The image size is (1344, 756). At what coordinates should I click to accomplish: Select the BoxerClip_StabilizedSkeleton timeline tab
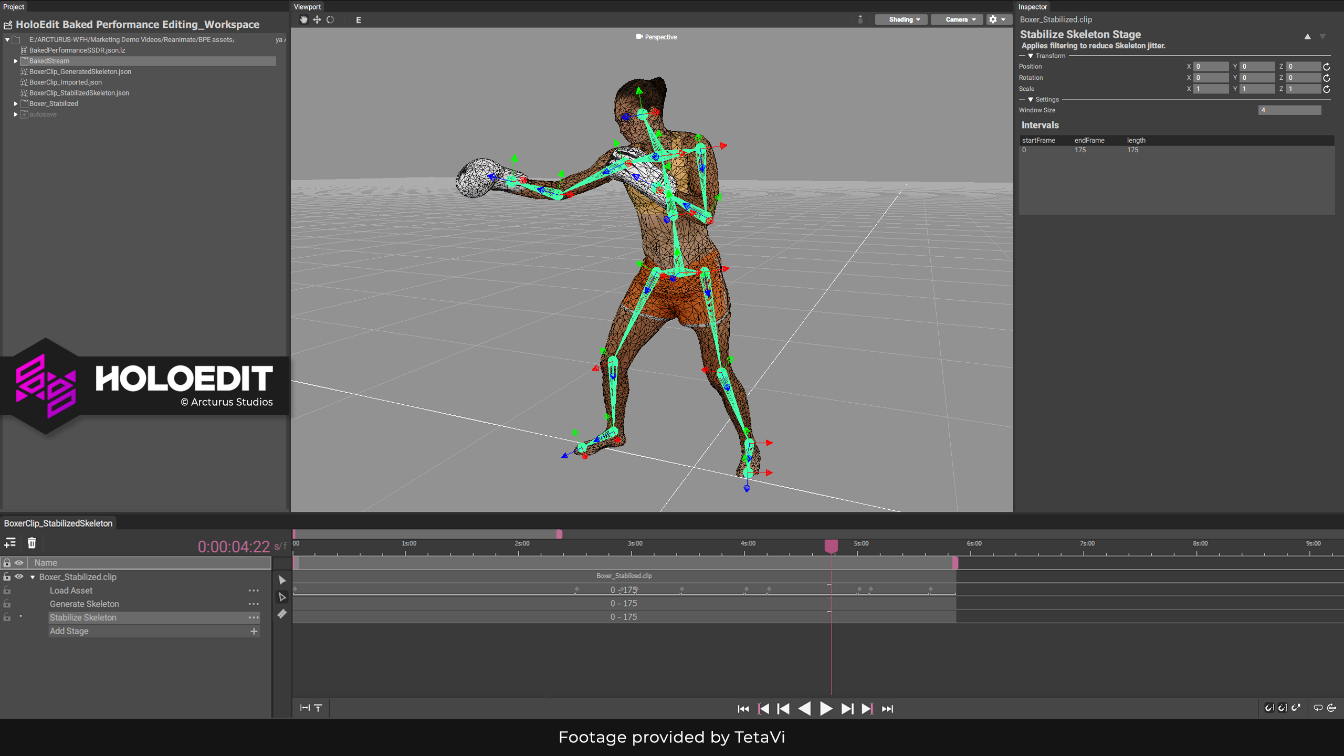click(x=59, y=523)
